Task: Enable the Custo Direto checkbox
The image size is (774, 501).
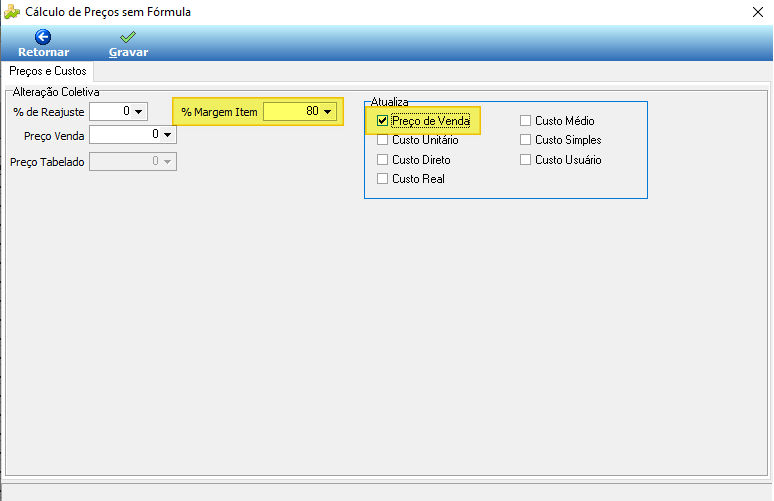Action: (382, 160)
